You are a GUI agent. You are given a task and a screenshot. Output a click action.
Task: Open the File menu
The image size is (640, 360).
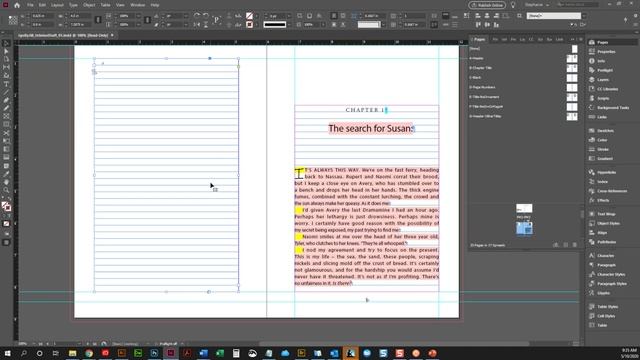[30, 5]
